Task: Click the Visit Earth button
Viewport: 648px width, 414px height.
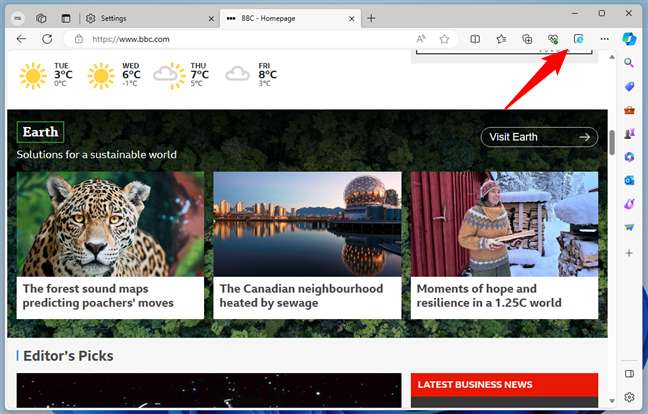Action: click(x=539, y=137)
